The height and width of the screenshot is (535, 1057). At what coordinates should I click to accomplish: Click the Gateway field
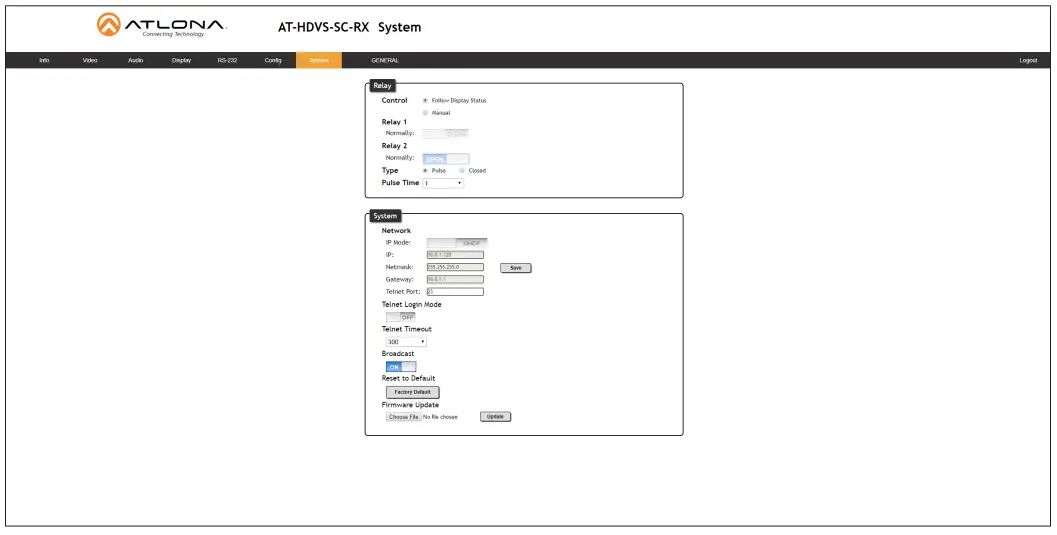455,280
